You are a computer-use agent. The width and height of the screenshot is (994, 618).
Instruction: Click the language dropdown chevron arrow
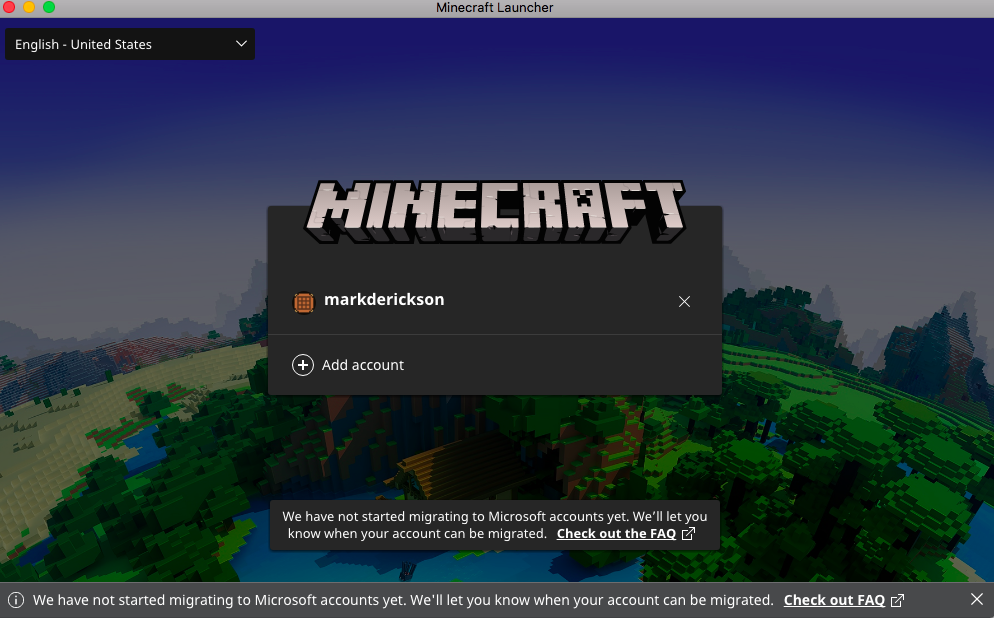[x=241, y=44]
